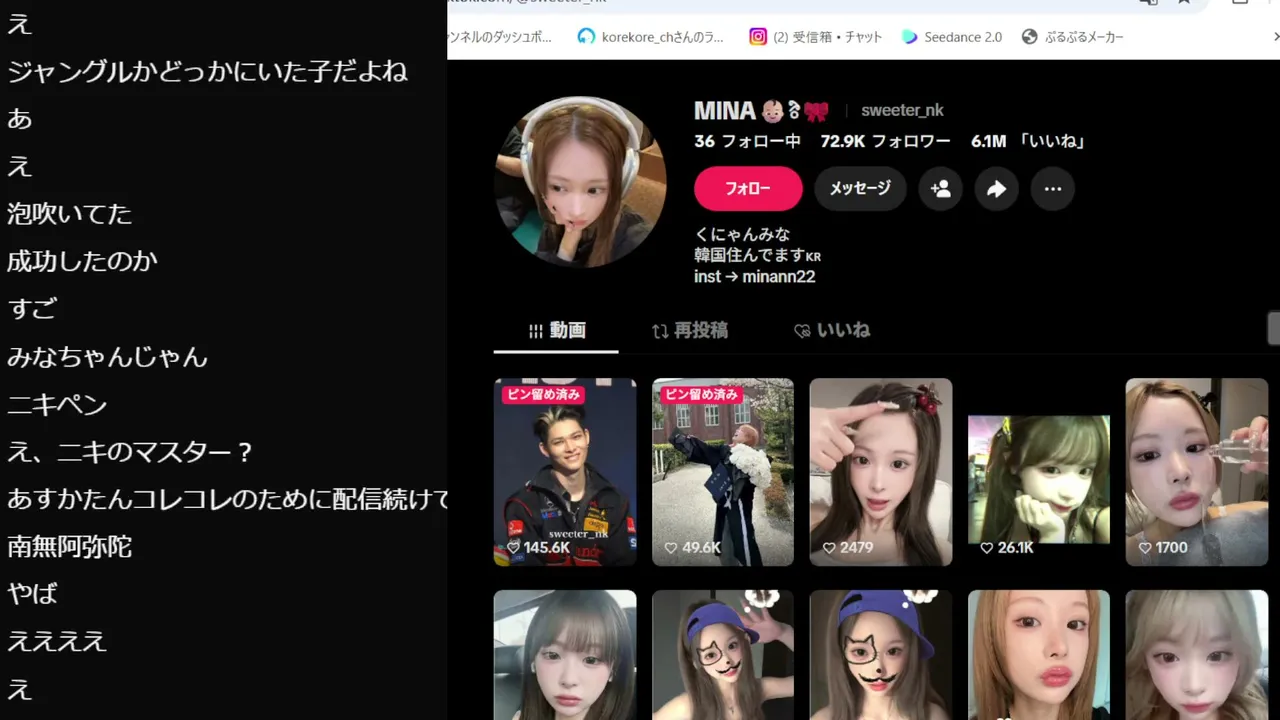Open the ぷるぷるメーカー bookmark
The image size is (1280, 720).
1073,37
